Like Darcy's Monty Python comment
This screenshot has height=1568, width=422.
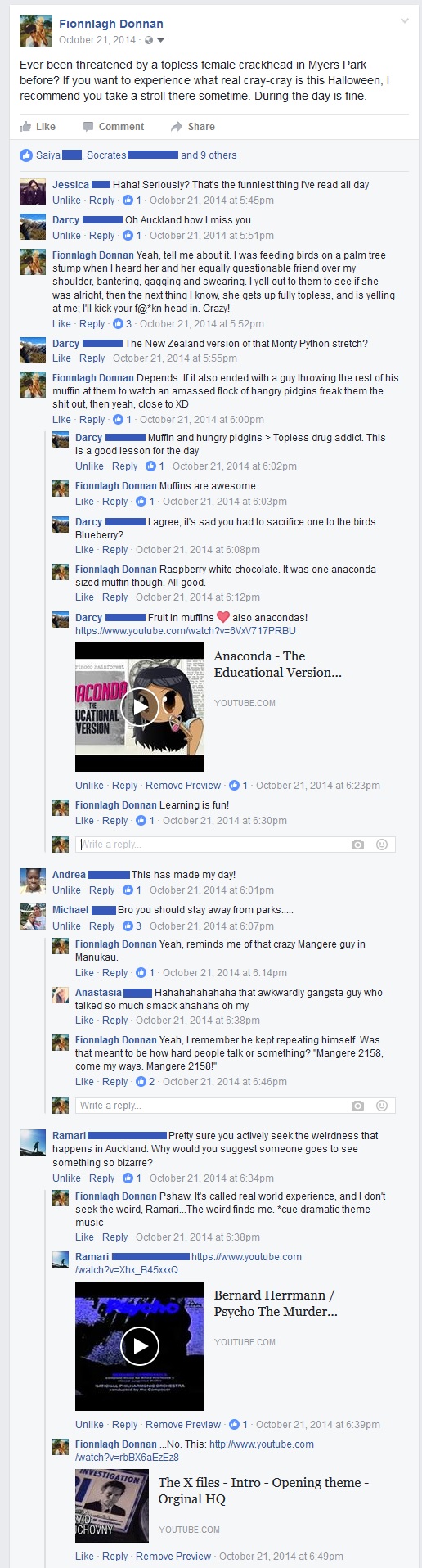click(x=61, y=358)
